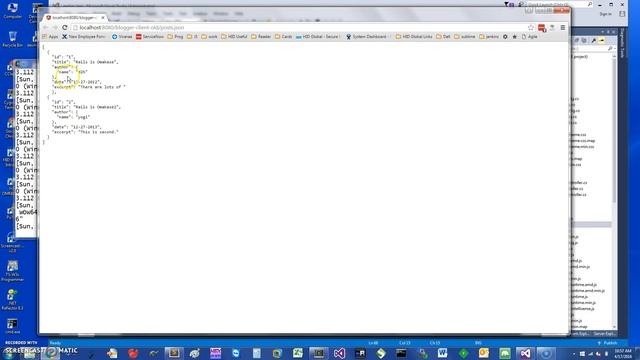
Task: Open the Yammer bookmark
Action: (122, 37)
